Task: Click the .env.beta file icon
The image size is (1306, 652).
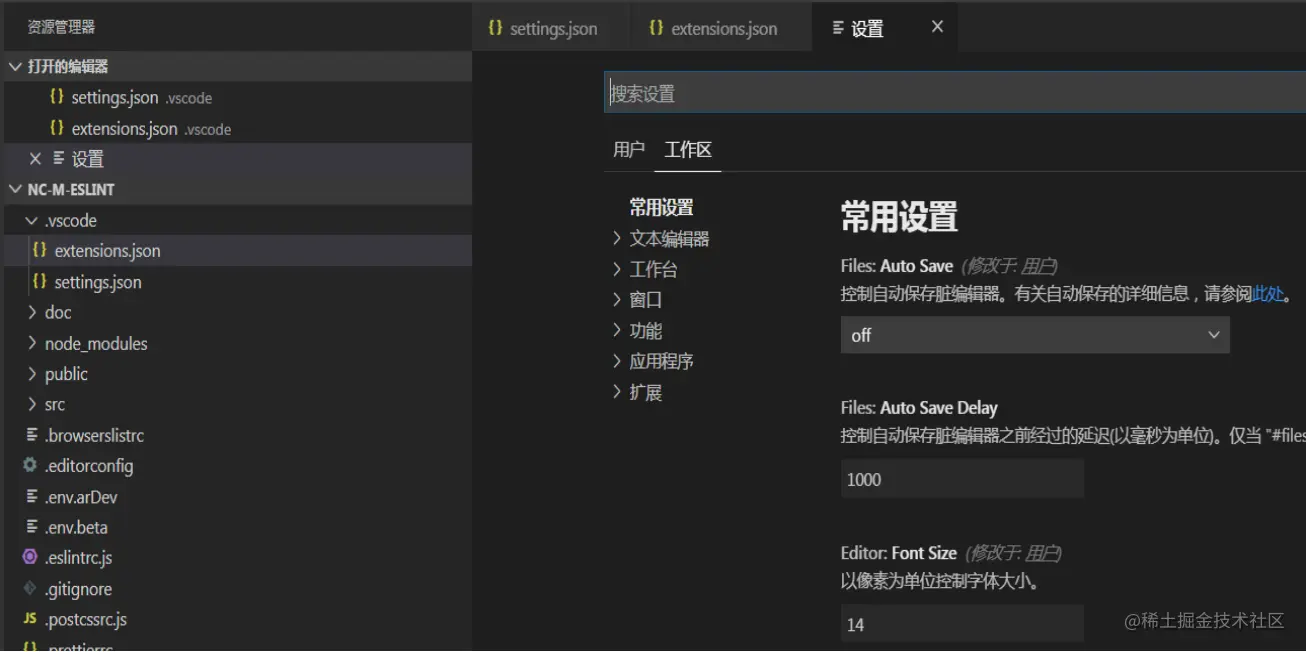Action: pos(32,527)
